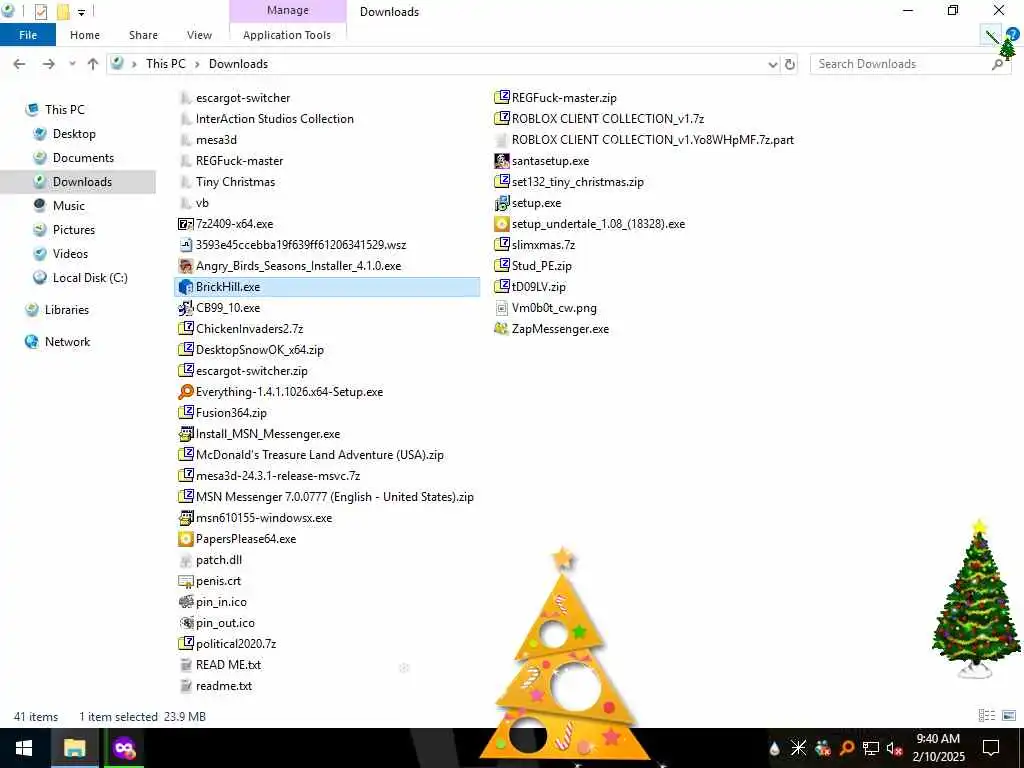Open the Home ribbon tab

[x=85, y=35]
